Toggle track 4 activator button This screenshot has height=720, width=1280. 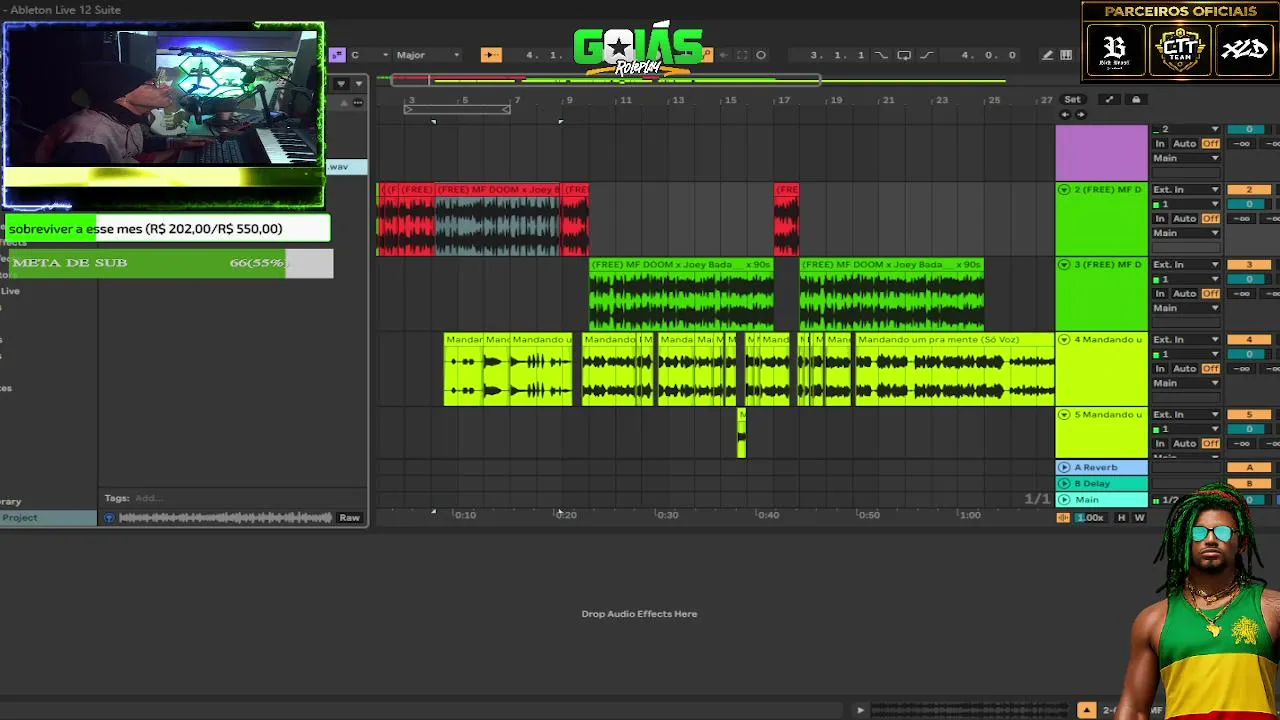[1249, 340]
